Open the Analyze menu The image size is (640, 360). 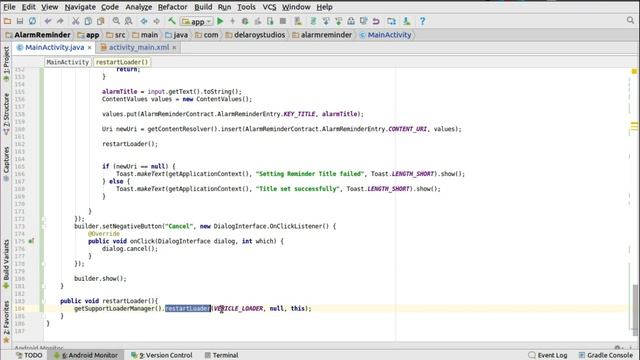click(138, 7)
